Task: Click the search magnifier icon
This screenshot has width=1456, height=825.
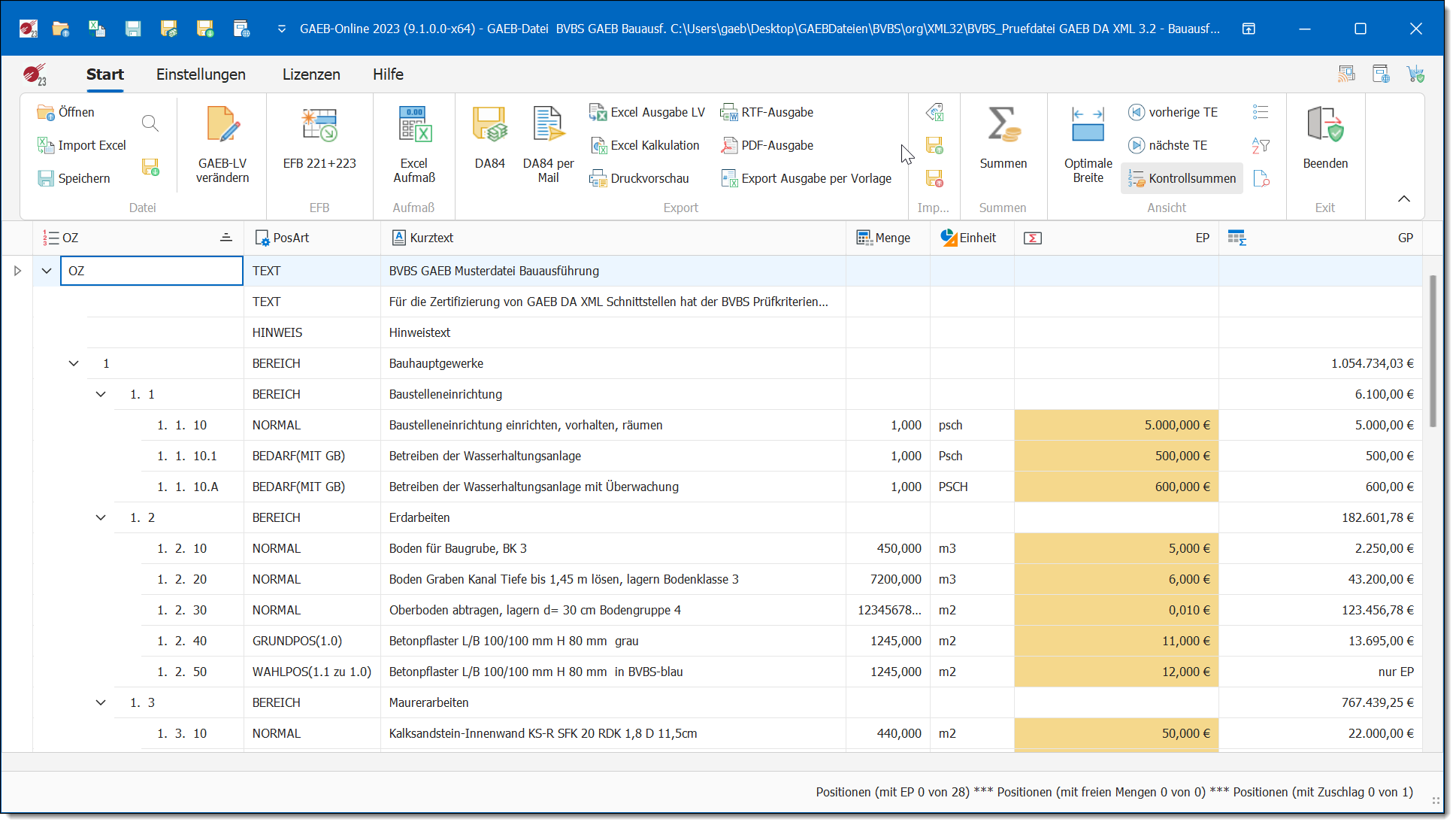Action: click(x=150, y=123)
